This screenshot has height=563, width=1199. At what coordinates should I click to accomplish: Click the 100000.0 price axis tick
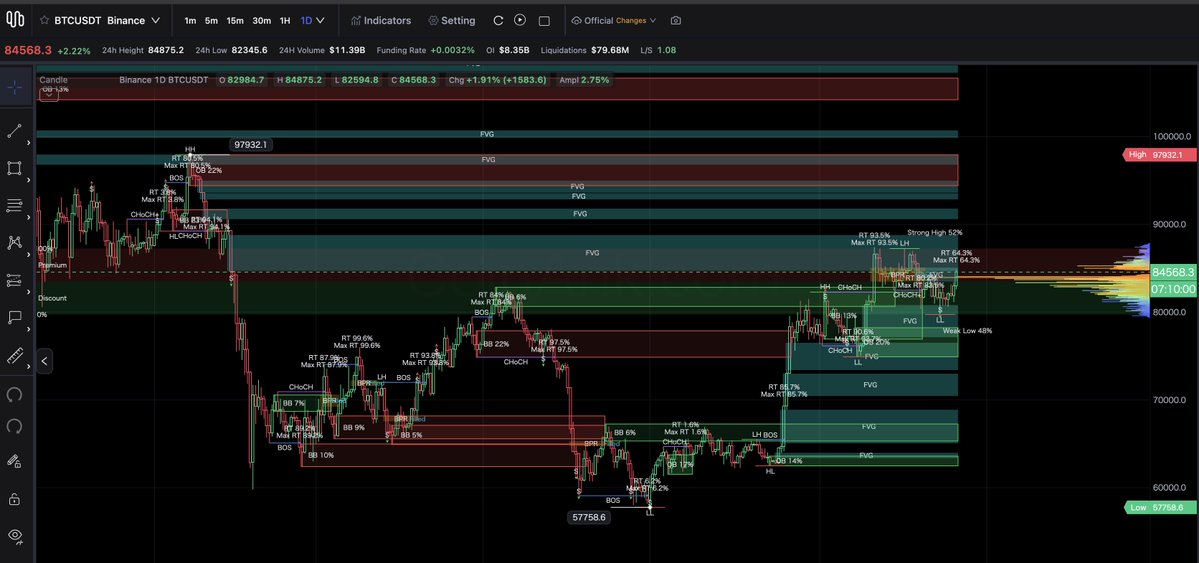pyautogui.click(x=1171, y=136)
